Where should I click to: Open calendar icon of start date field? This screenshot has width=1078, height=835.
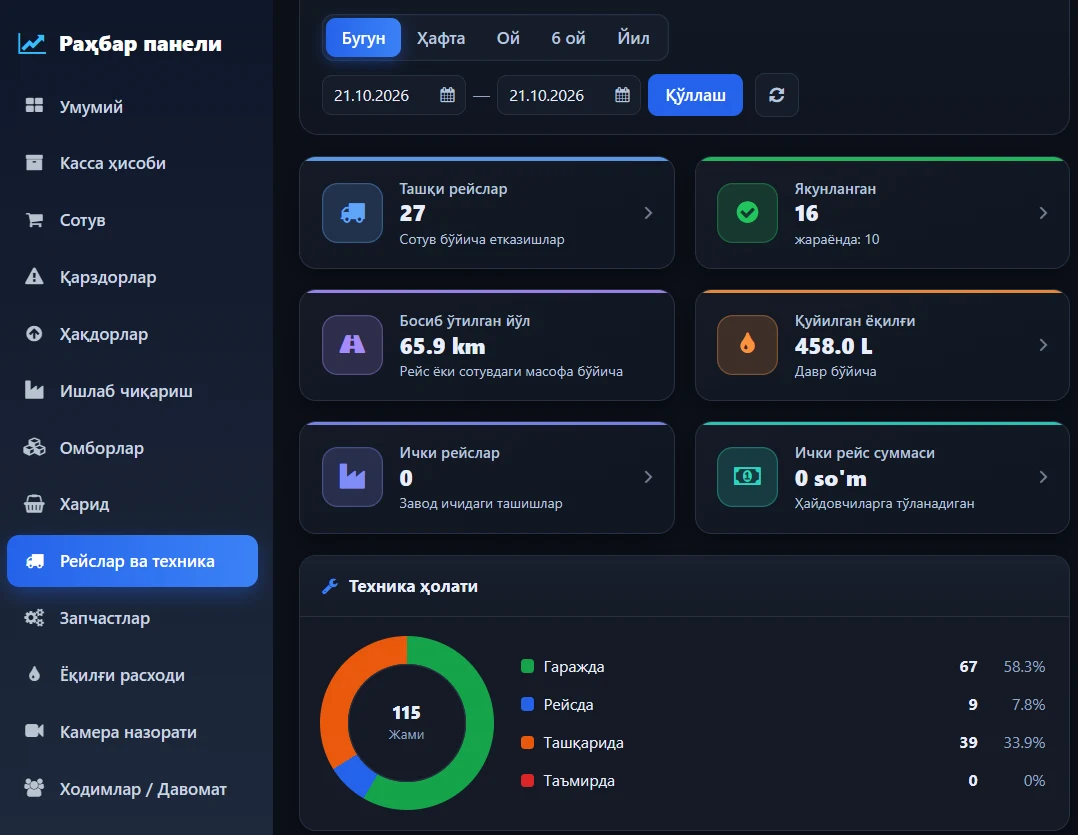click(x=447, y=95)
